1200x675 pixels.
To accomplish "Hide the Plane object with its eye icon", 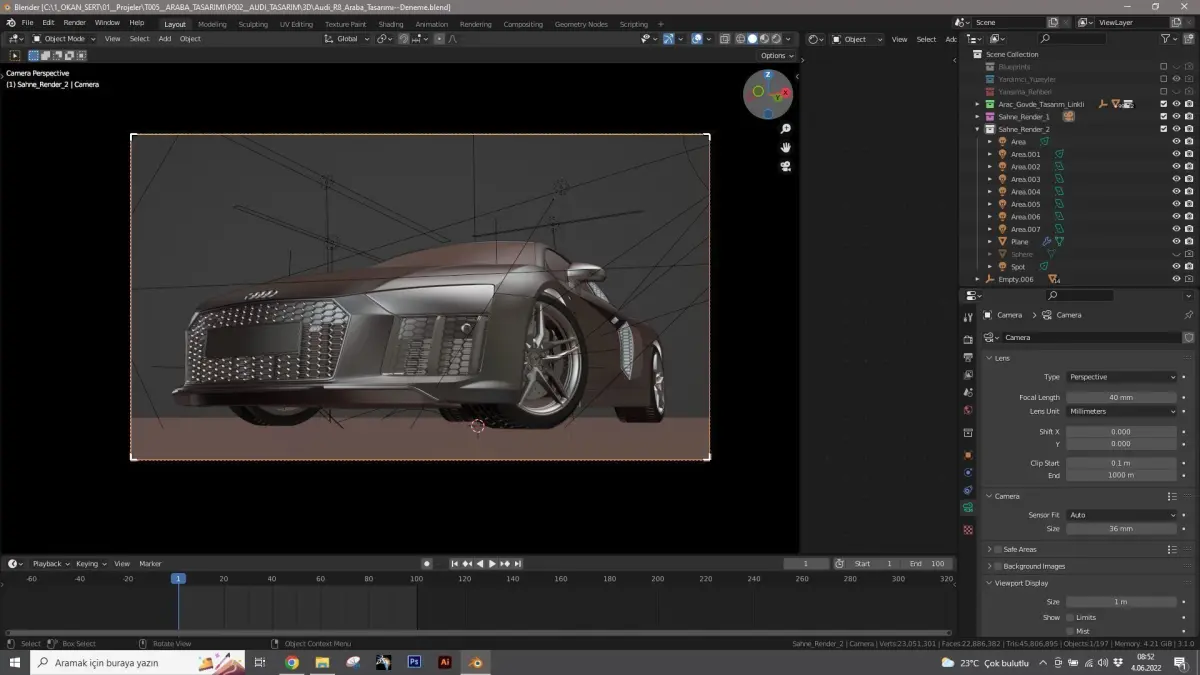I will coord(1176,242).
